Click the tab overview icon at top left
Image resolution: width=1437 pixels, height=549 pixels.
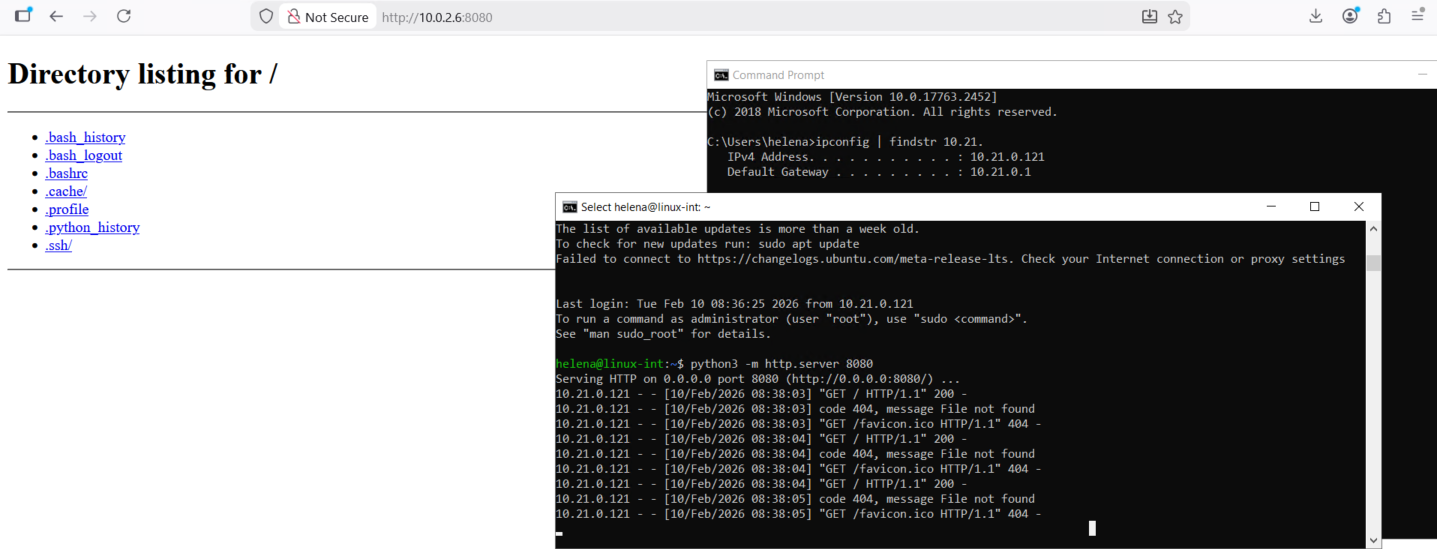(x=23, y=16)
